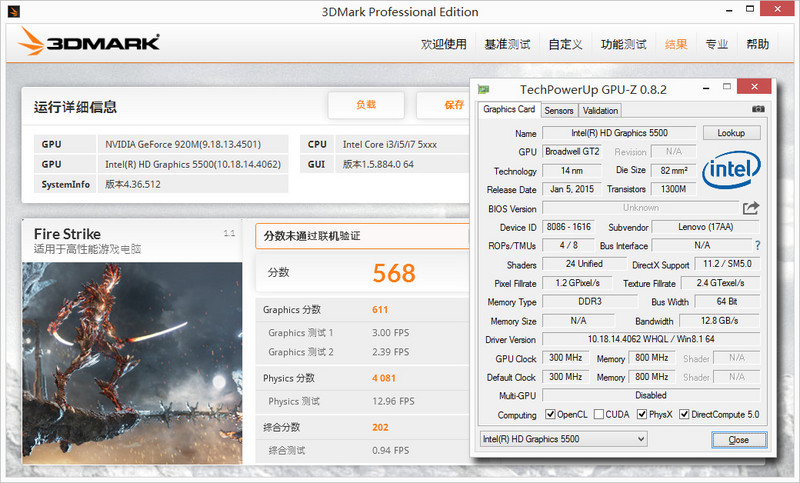Click the 3DMark title bar app icon
This screenshot has width=800, height=483.
click(x=14, y=11)
